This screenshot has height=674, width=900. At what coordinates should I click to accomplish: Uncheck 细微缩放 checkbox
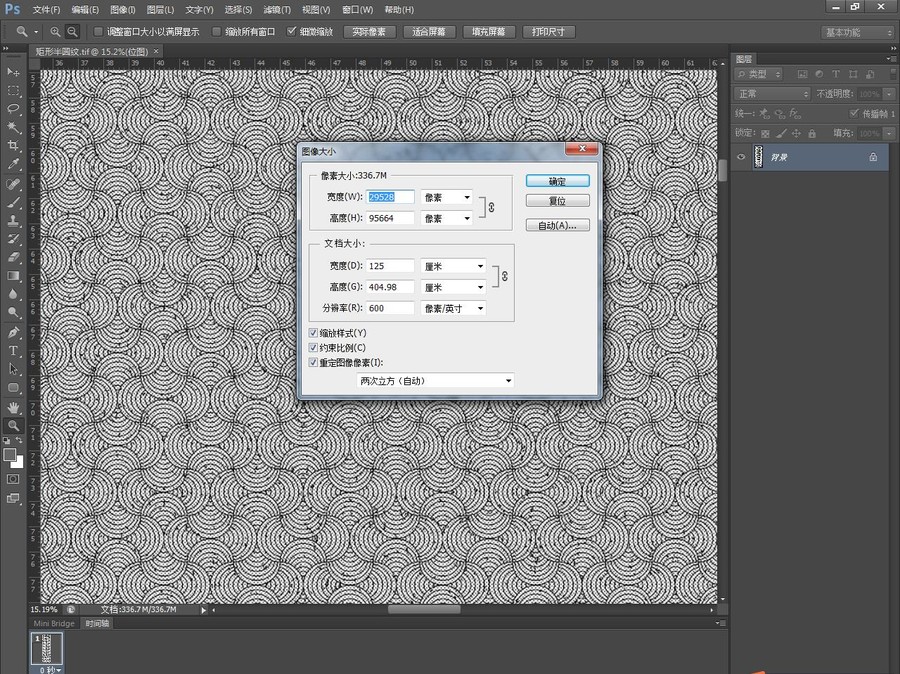coord(292,32)
